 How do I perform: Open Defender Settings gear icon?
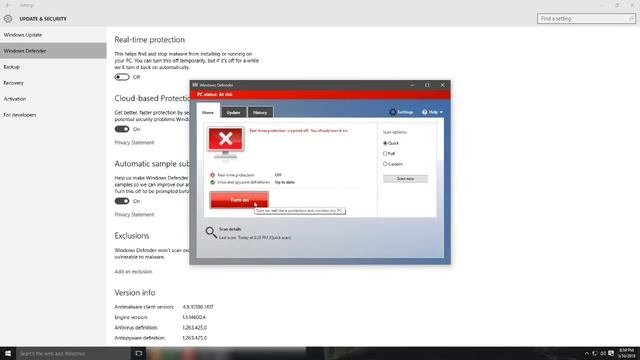click(x=393, y=112)
